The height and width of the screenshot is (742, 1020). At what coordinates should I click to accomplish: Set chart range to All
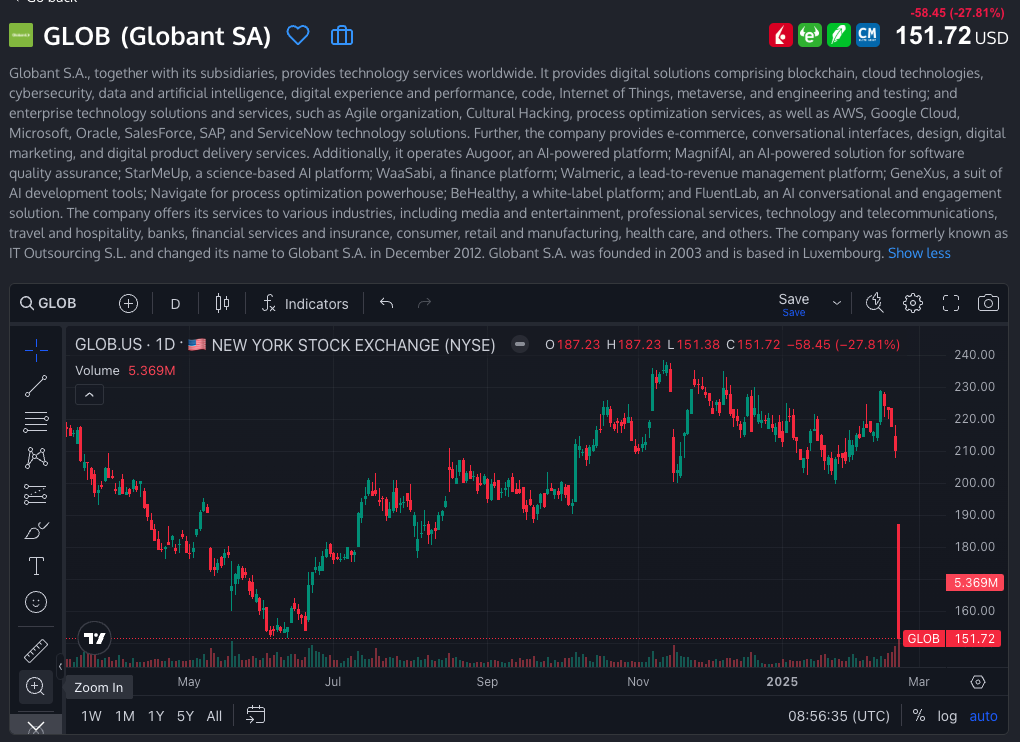[x=214, y=716]
